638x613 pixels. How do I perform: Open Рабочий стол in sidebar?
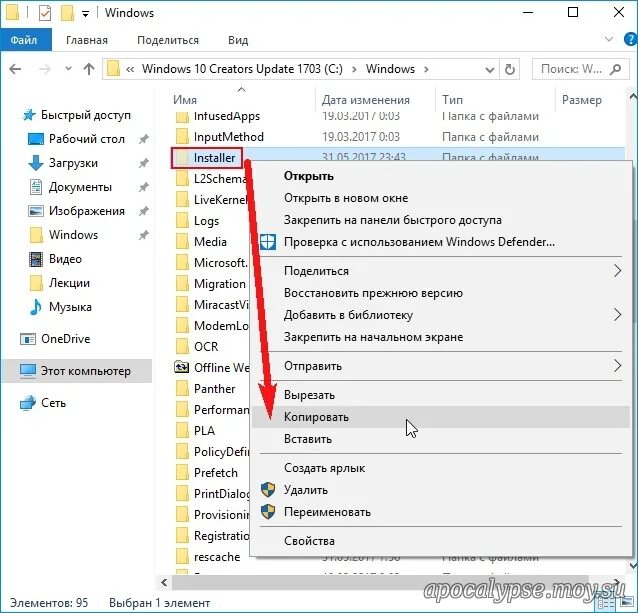pos(87,139)
